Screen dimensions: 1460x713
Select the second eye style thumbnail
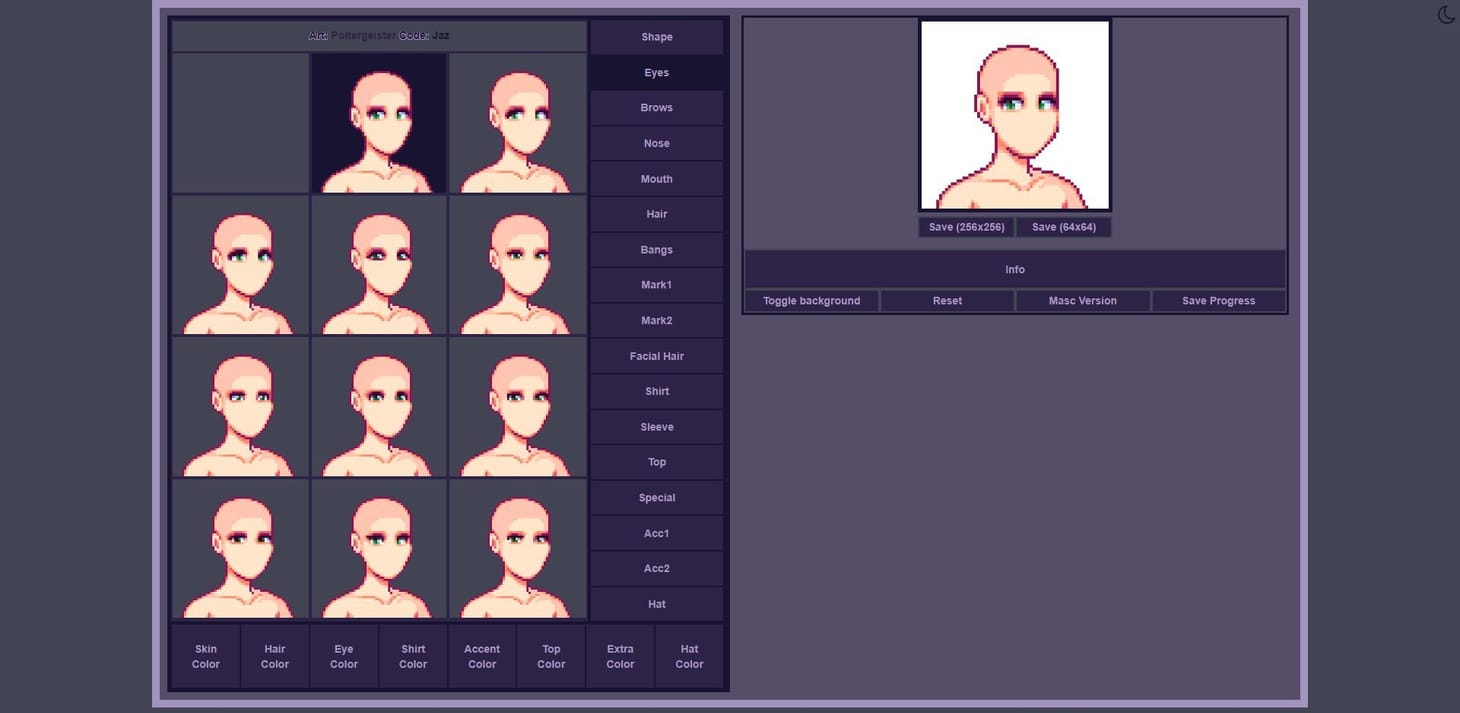(378, 122)
